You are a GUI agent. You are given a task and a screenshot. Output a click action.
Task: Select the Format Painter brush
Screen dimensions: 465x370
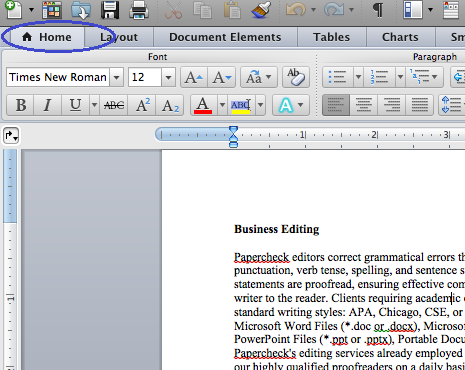pos(261,9)
